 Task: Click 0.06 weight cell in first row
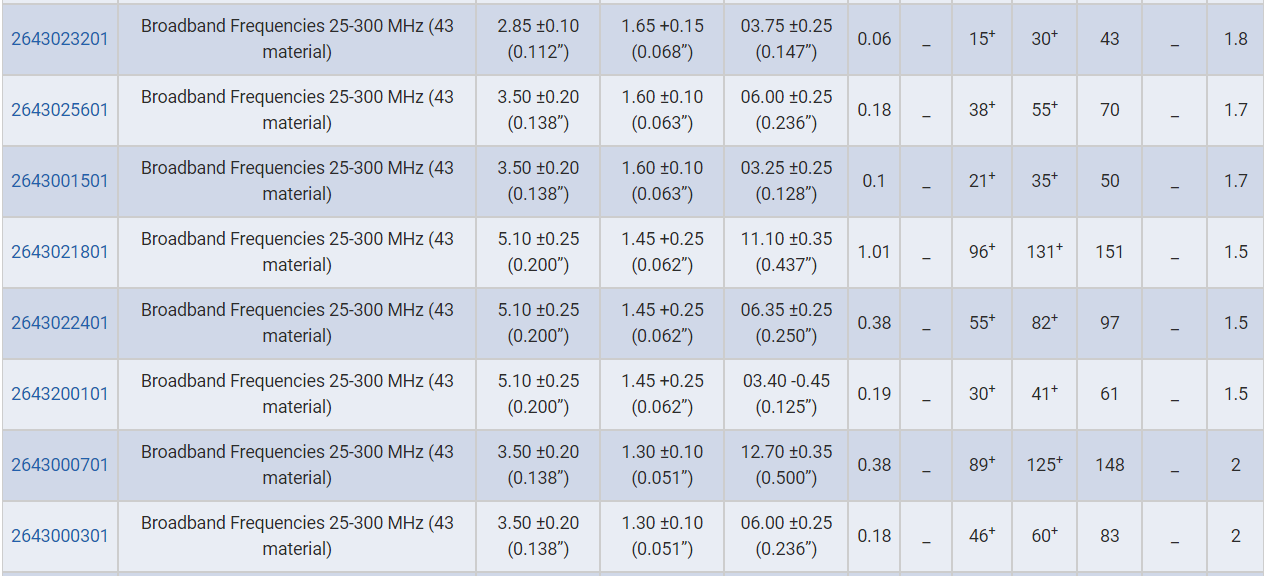coord(874,39)
